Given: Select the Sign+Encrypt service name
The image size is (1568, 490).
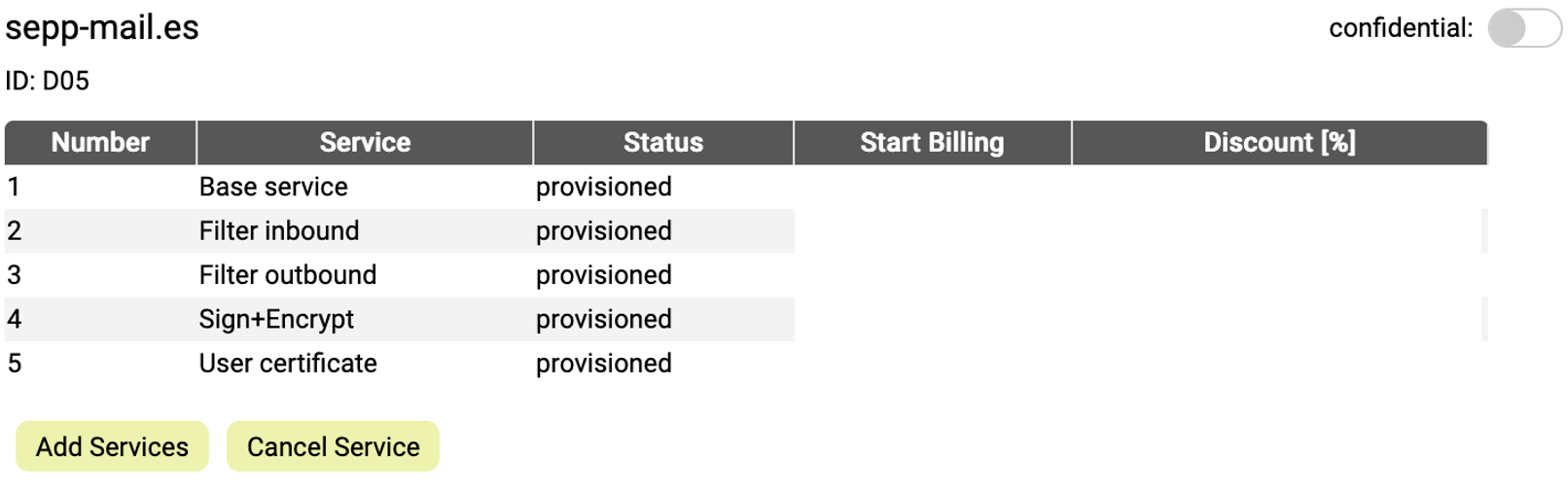Looking at the screenshot, I should [x=276, y=320].
